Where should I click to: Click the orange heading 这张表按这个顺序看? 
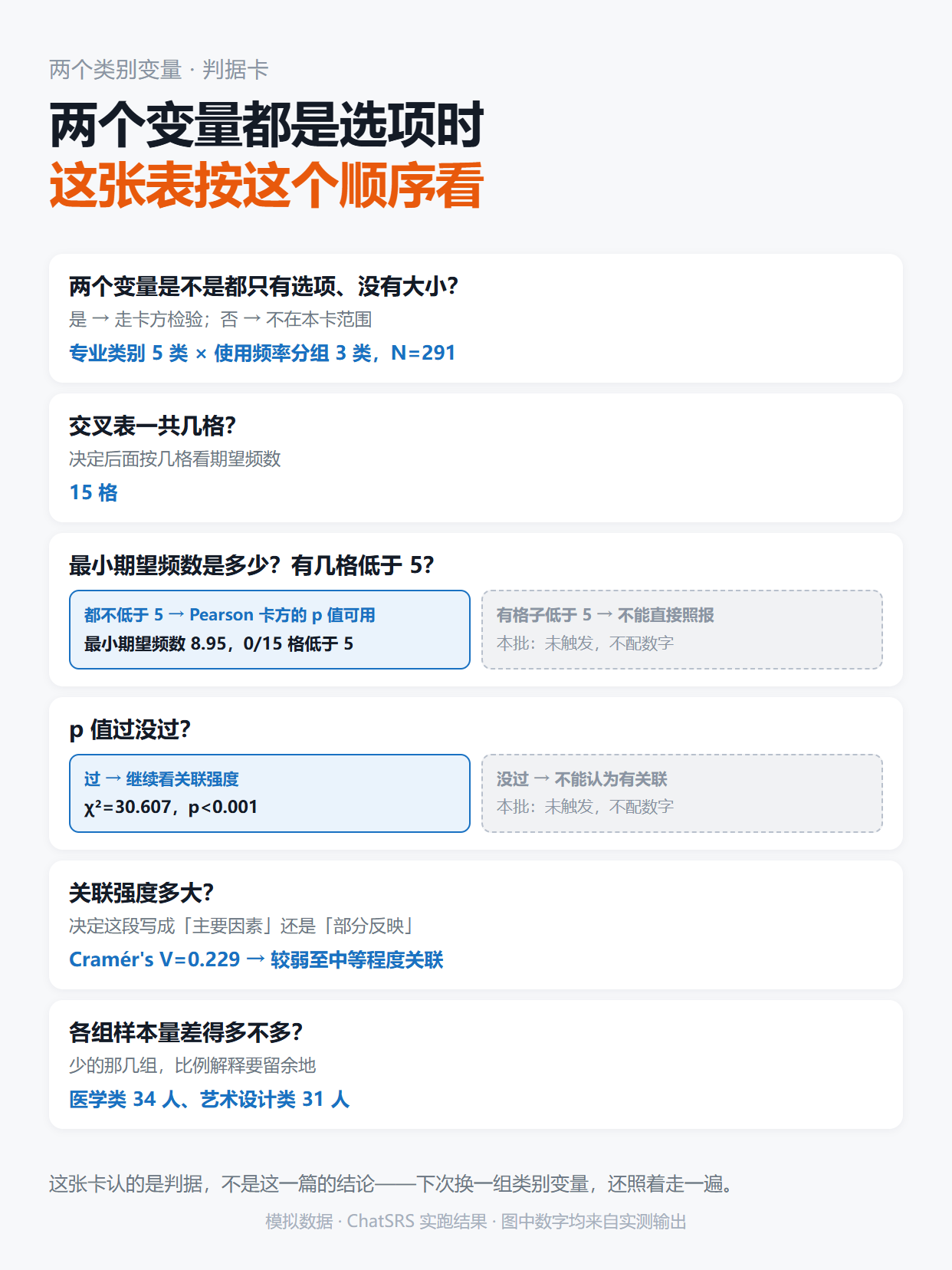(267, 186)
